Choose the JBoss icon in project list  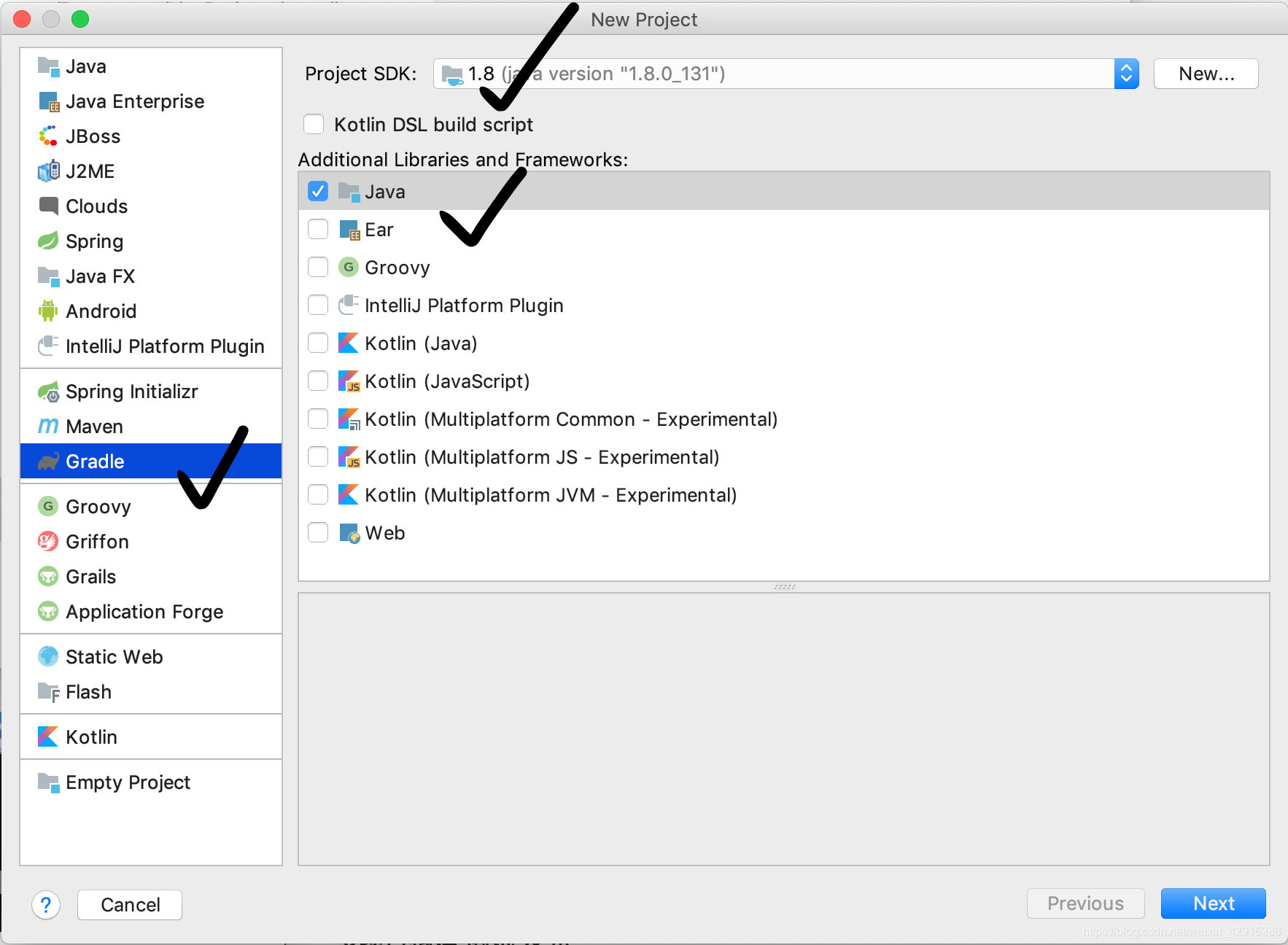click(48, 136)
